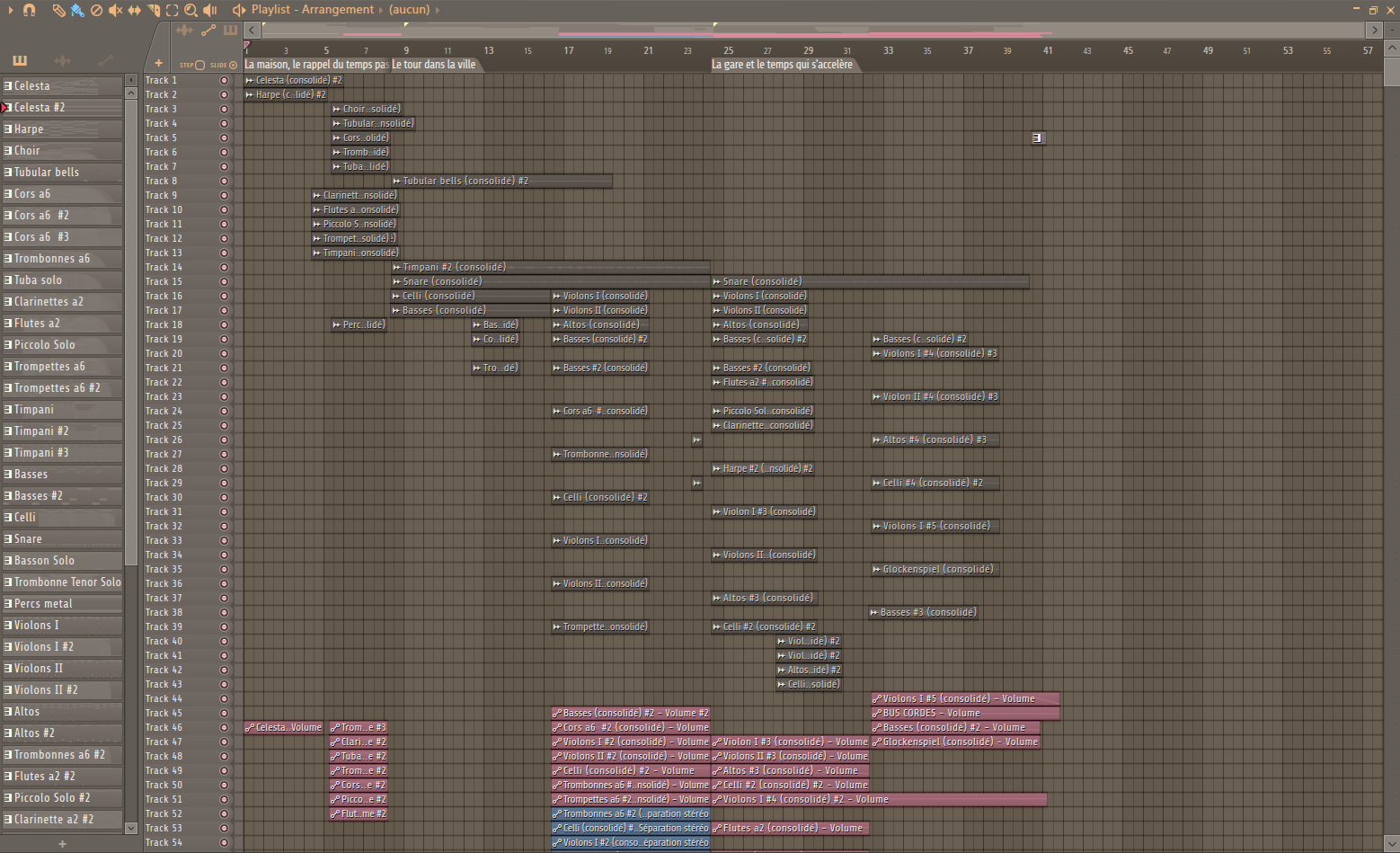Viewport: 1400px width, 853px height.
Task: Select marker La gare et le temps qui s'accélère
Action: click(782, 65)
